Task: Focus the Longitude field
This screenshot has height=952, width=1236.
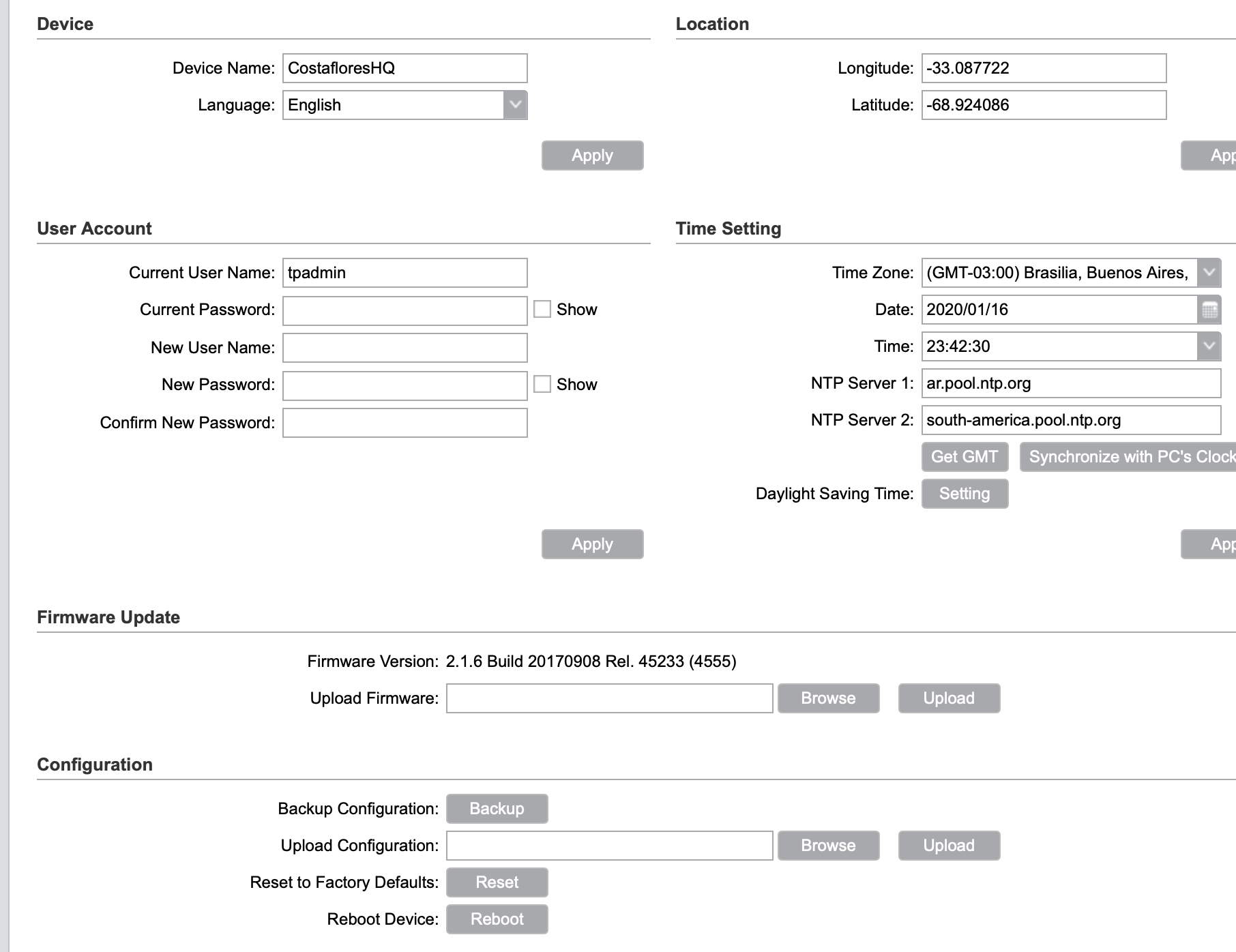Action: 1044,68
